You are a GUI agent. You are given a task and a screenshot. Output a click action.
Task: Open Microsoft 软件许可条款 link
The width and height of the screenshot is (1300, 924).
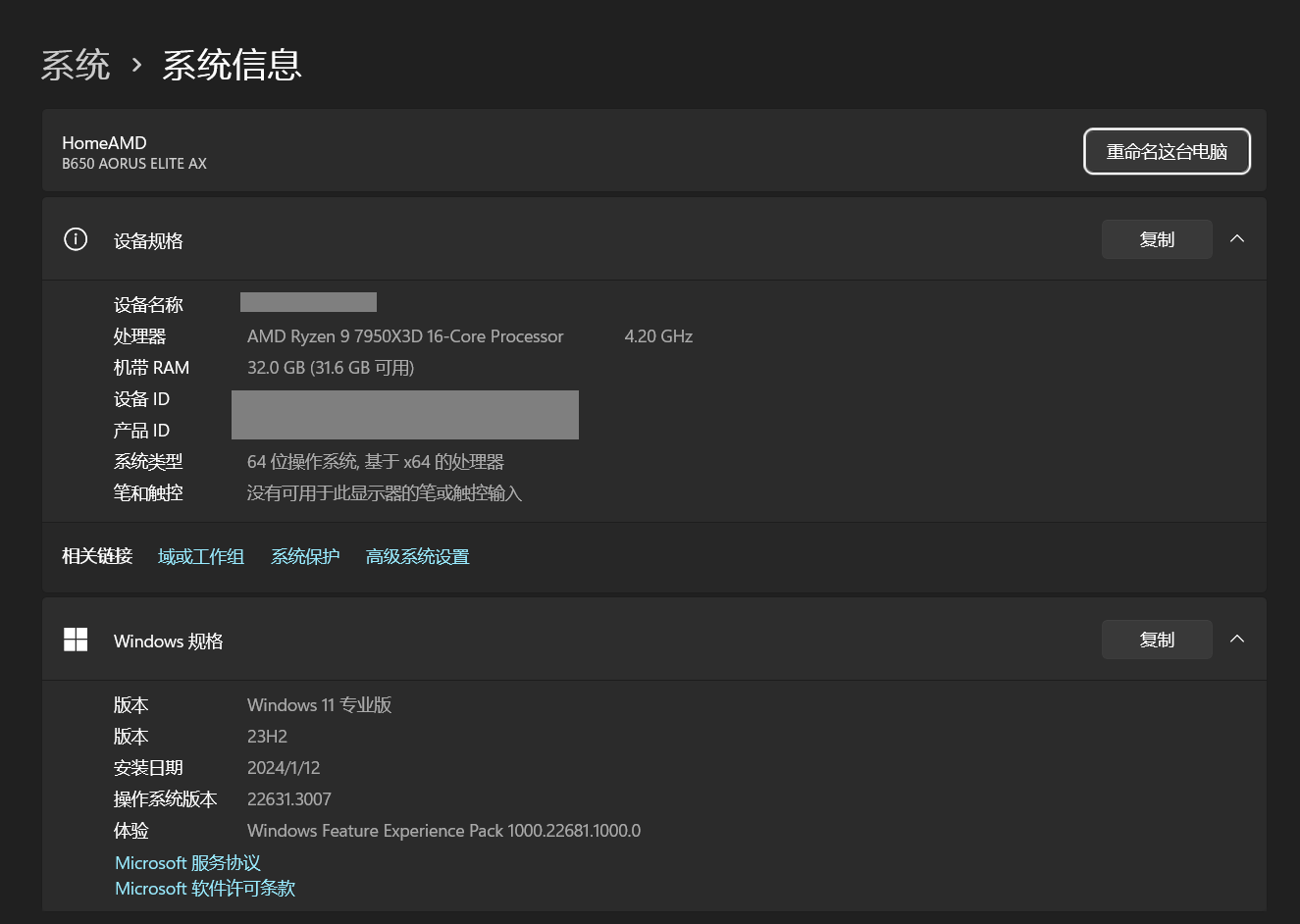205,889
